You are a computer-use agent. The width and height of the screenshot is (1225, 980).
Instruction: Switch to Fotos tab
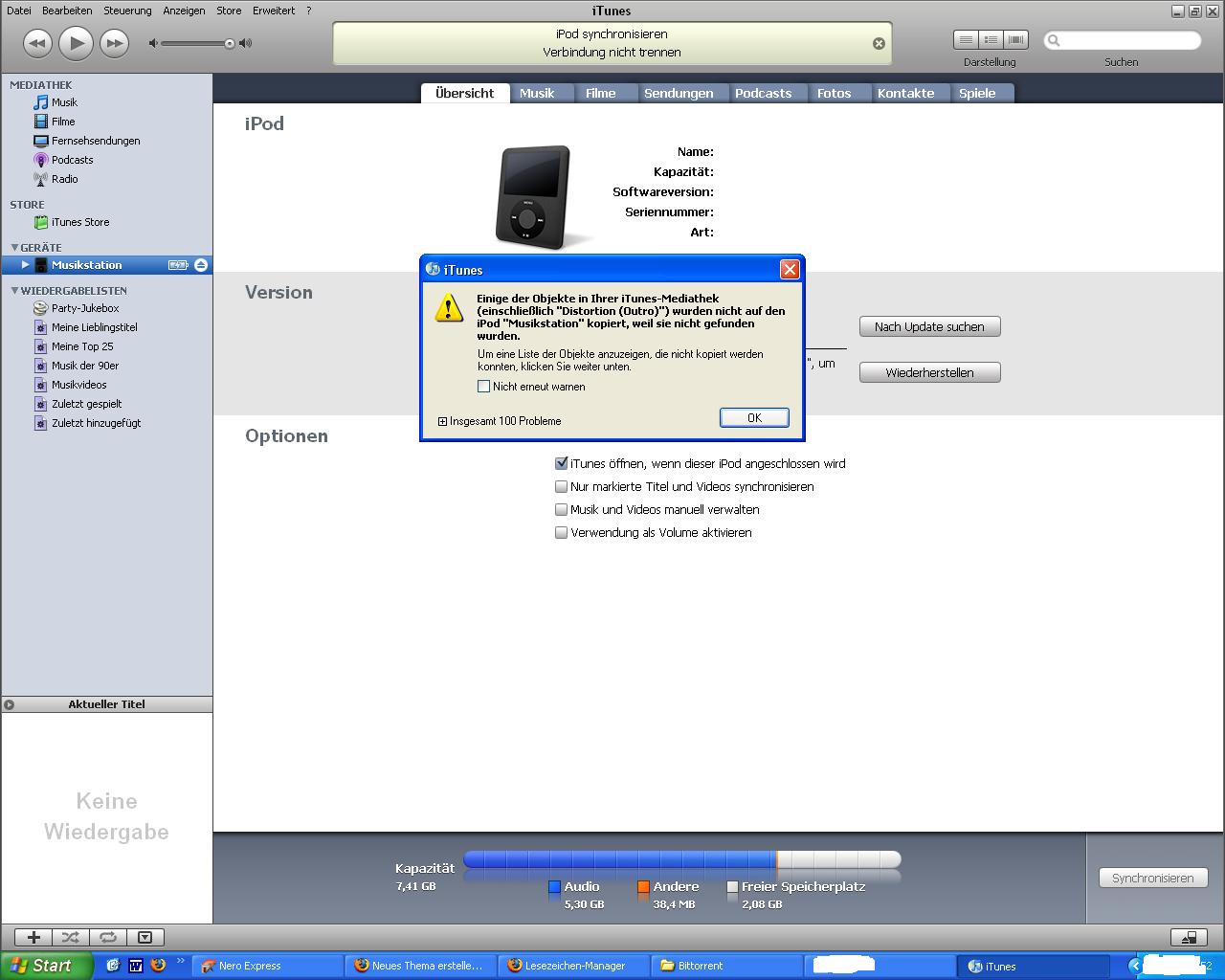coord(834,93)
